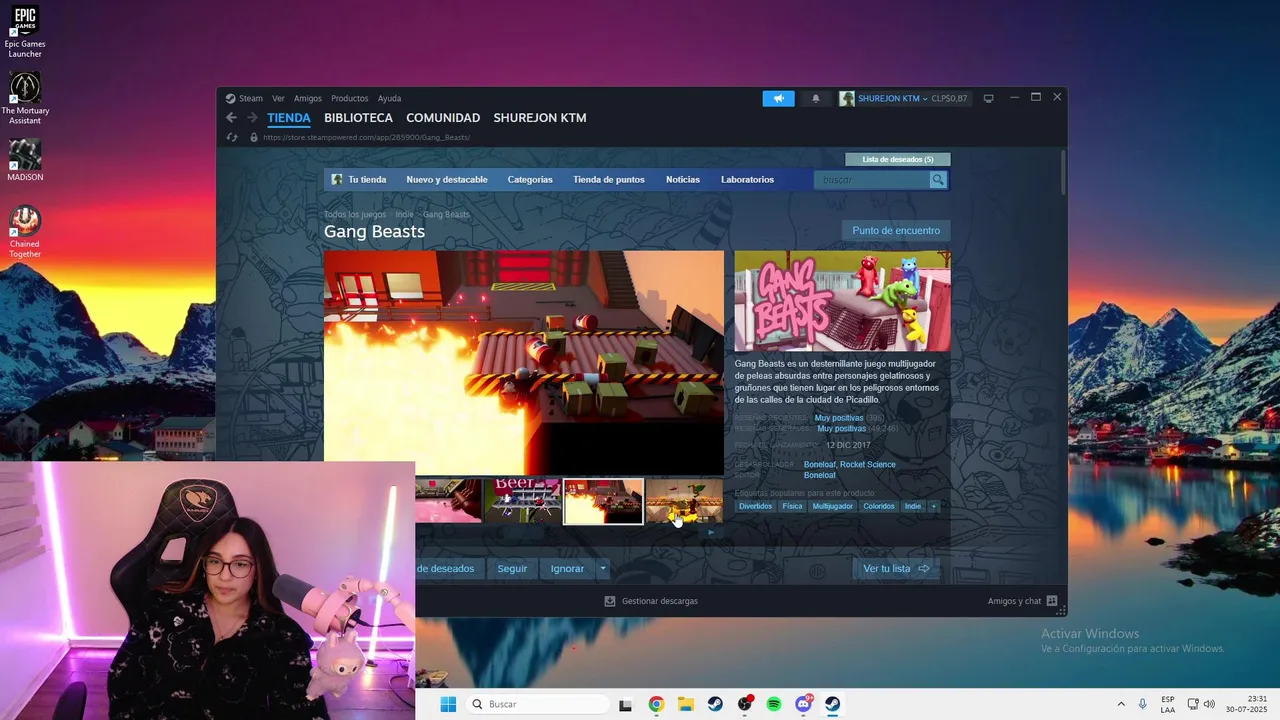Click the Todos los juegos breadcrumb
This screenshot has height=720, width=1280.
pos(355,214)
